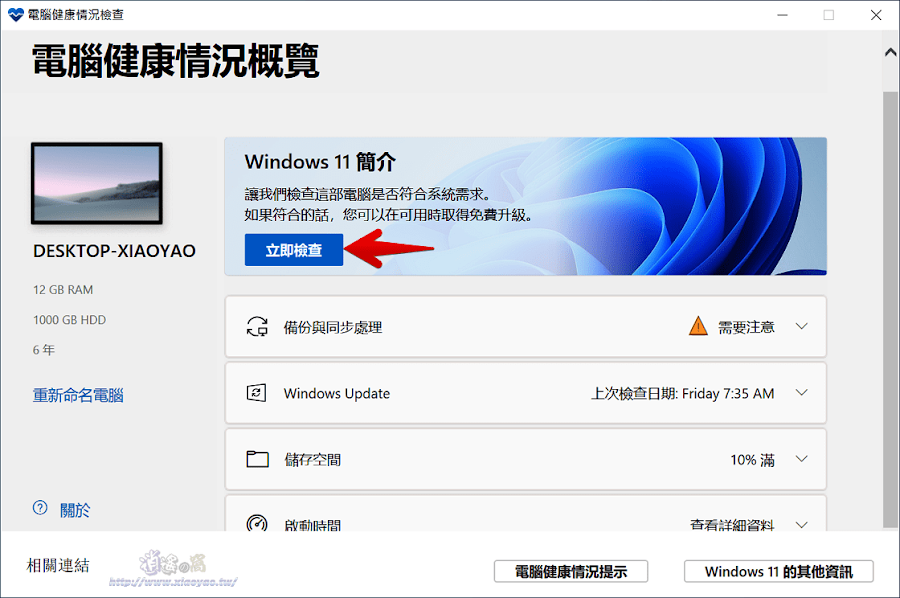Click the startup time gauge icon
This screenshot has height=598, width=900.
(257, 522)
